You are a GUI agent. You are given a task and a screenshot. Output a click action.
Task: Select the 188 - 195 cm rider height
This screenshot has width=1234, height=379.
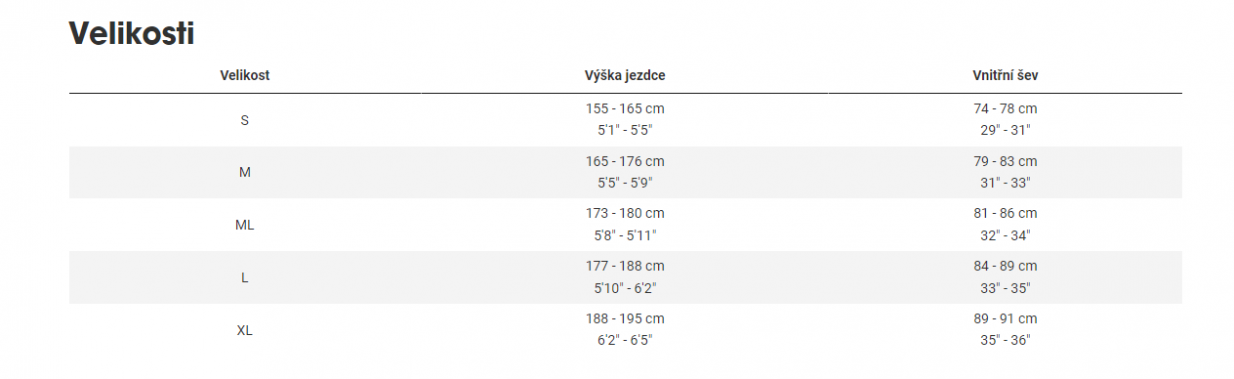point(625,318)
